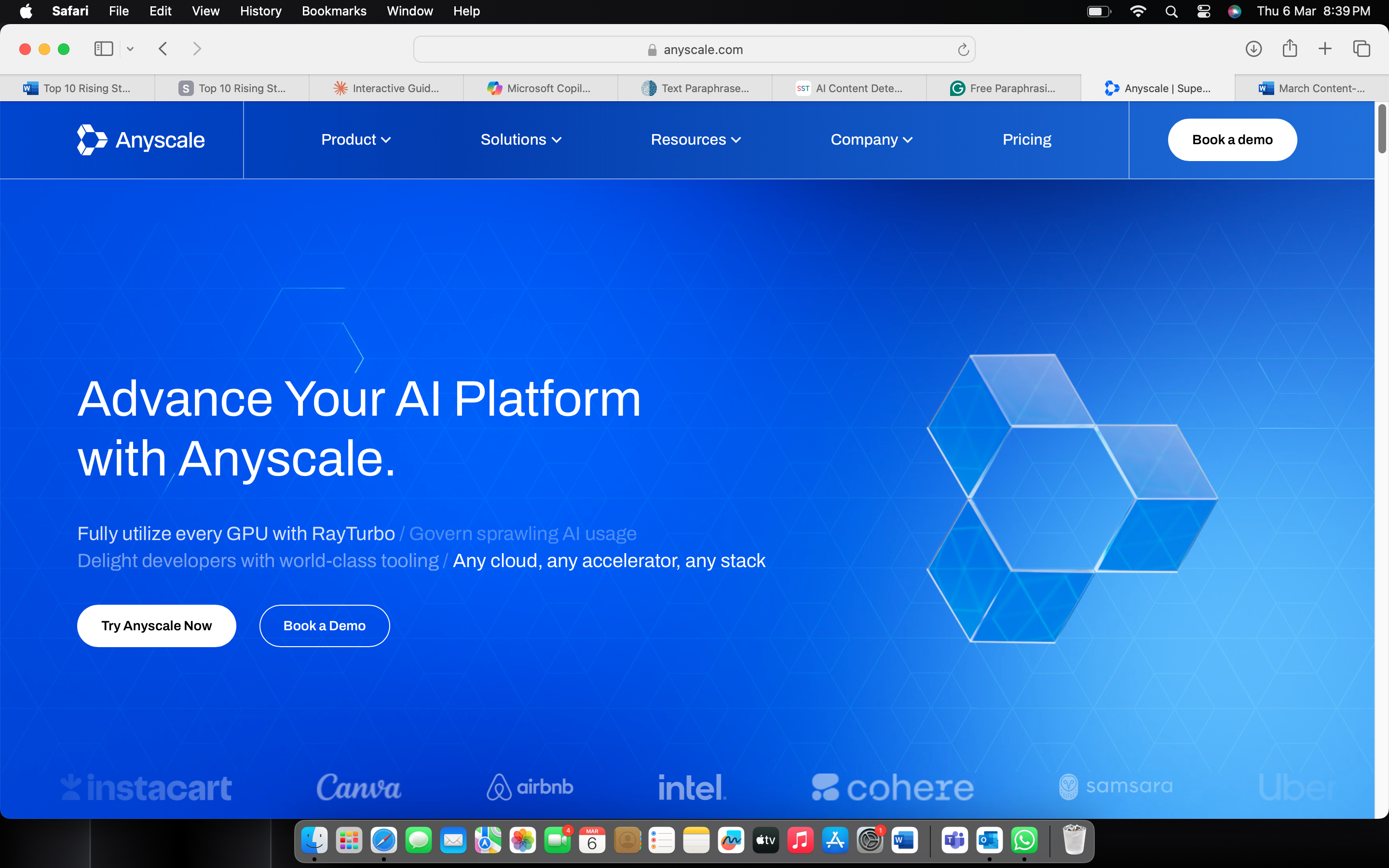Open Freeform from the Dock

click(731, 841)
